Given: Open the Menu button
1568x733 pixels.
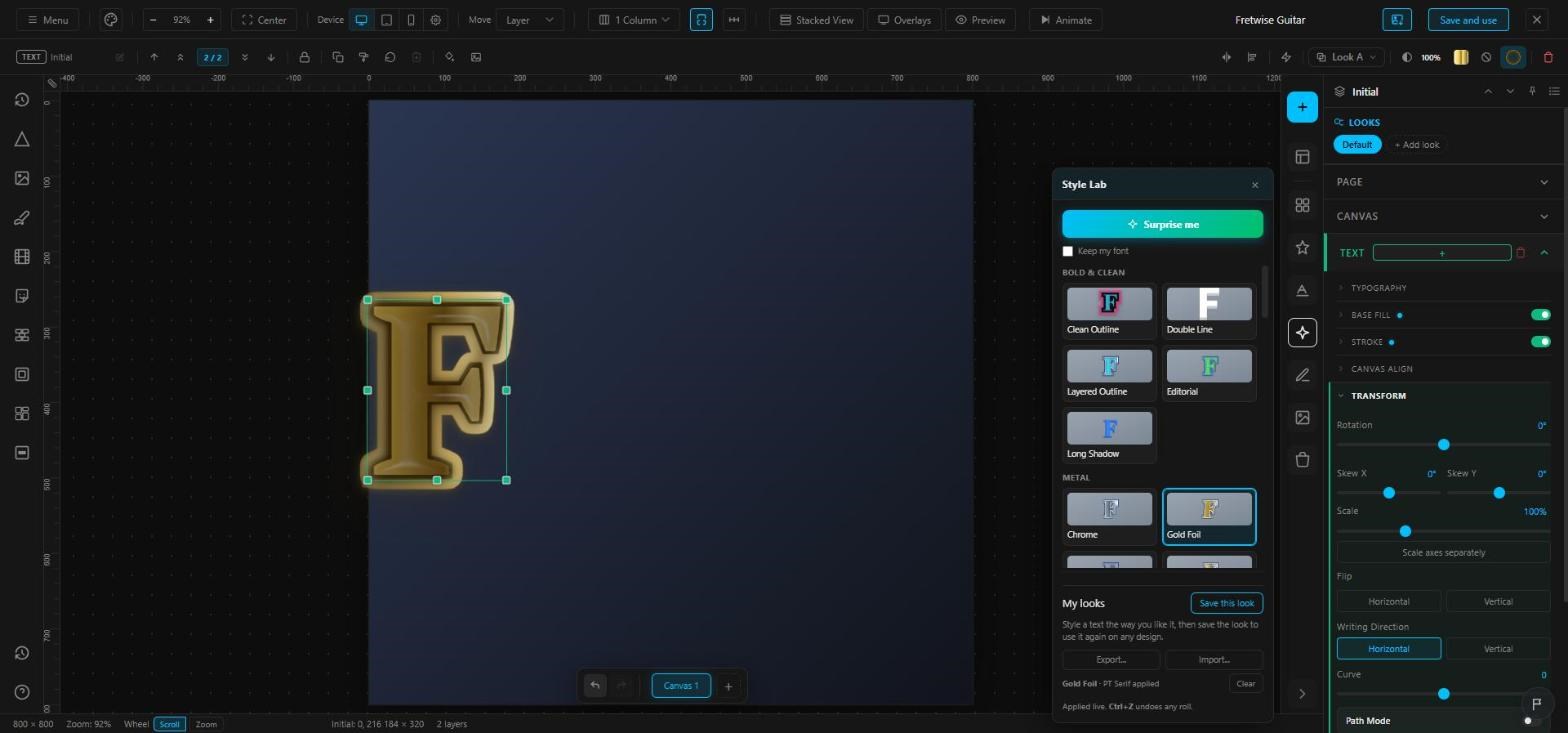Looking at the screenshot, I should tap(47, 20).
